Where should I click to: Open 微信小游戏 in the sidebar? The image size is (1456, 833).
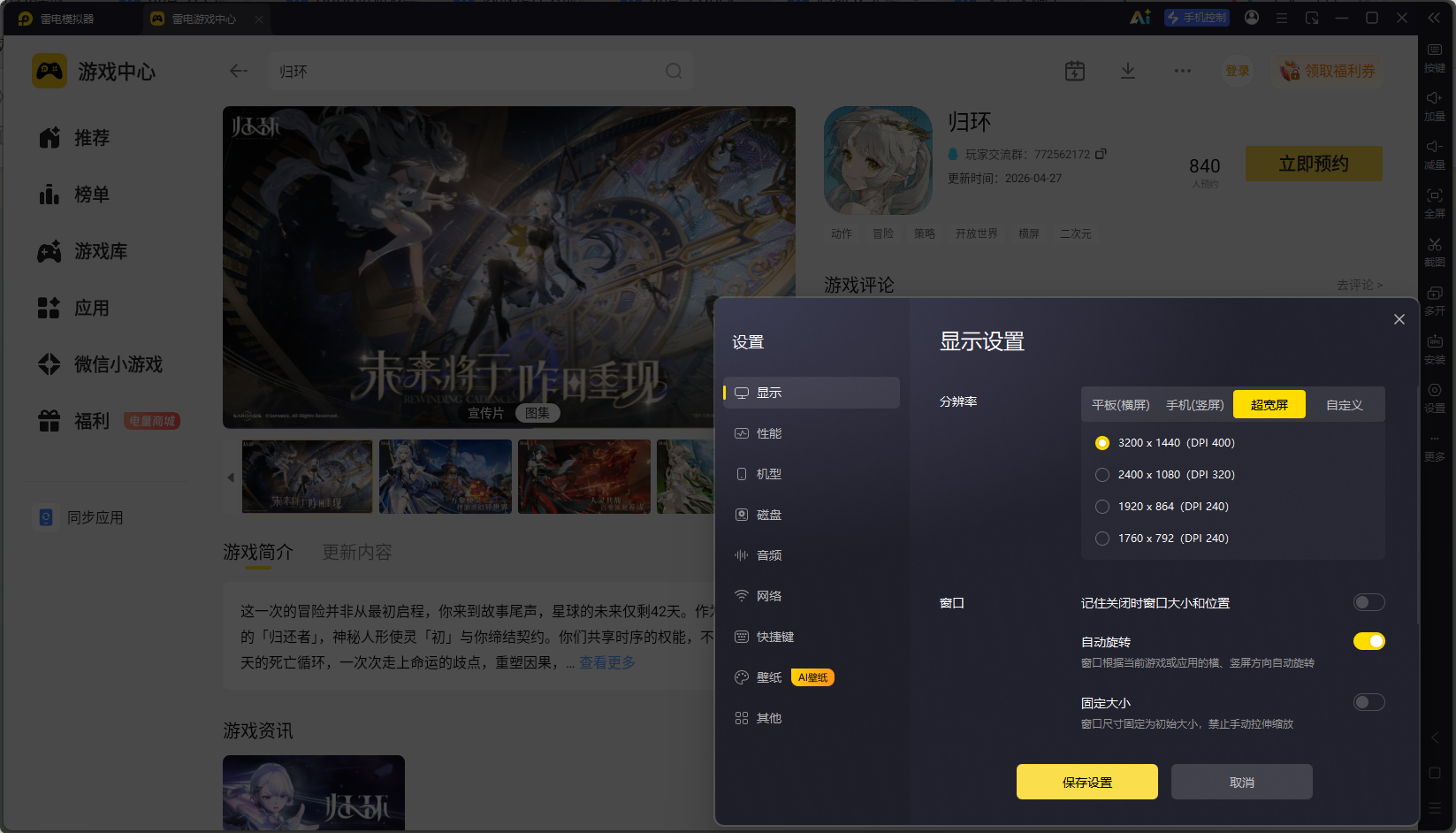point(101,364)
